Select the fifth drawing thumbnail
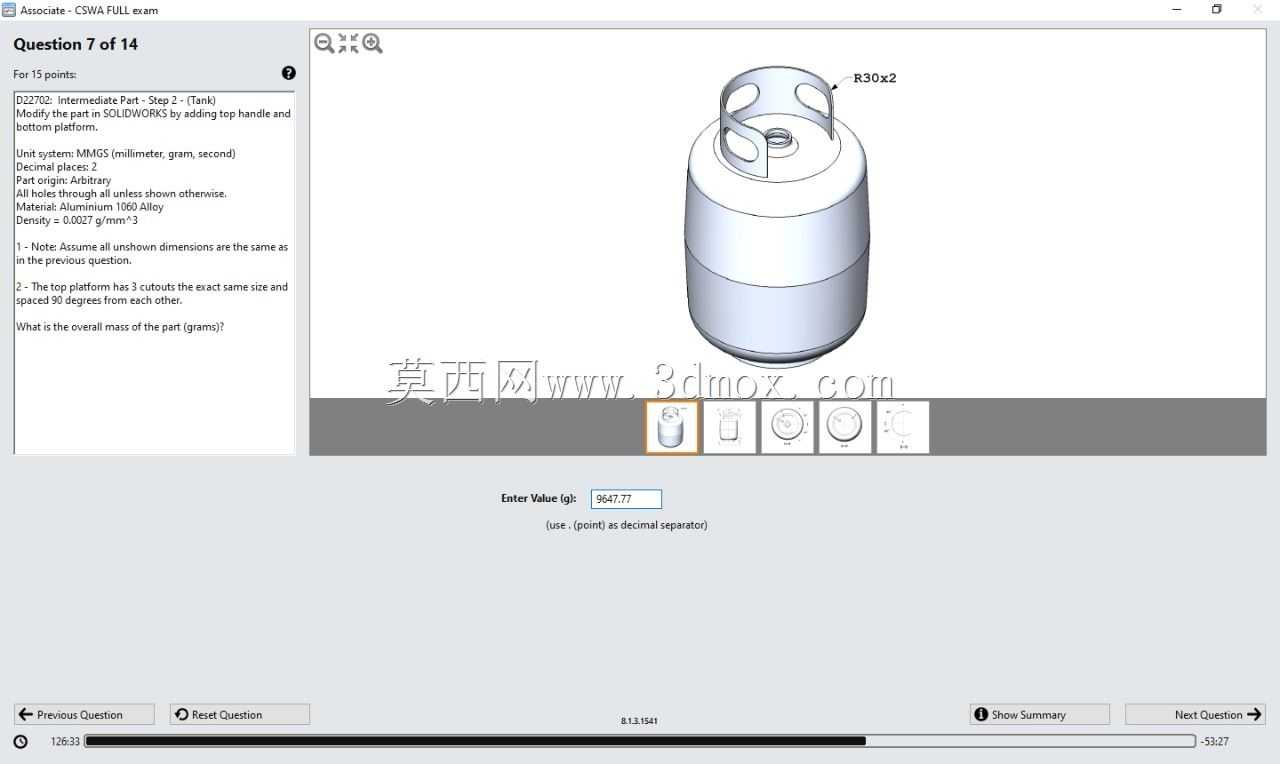 point(903,427)
